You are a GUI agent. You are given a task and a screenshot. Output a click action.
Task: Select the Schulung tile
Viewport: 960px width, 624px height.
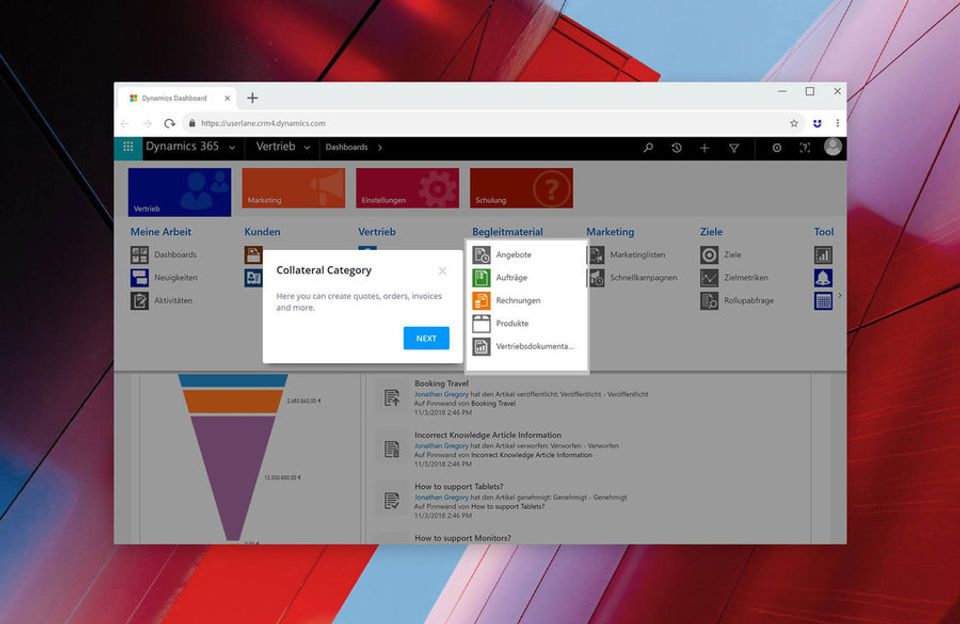(x=521, y=188)
